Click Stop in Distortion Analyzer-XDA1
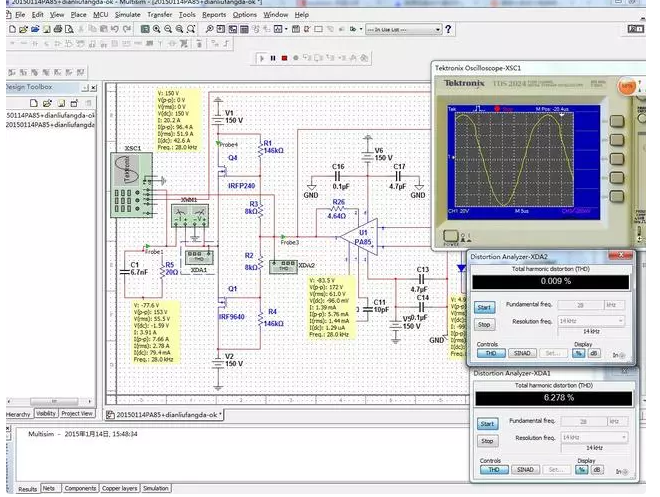The width and height of the screenshot is (660, 497). tap(486, 441)
